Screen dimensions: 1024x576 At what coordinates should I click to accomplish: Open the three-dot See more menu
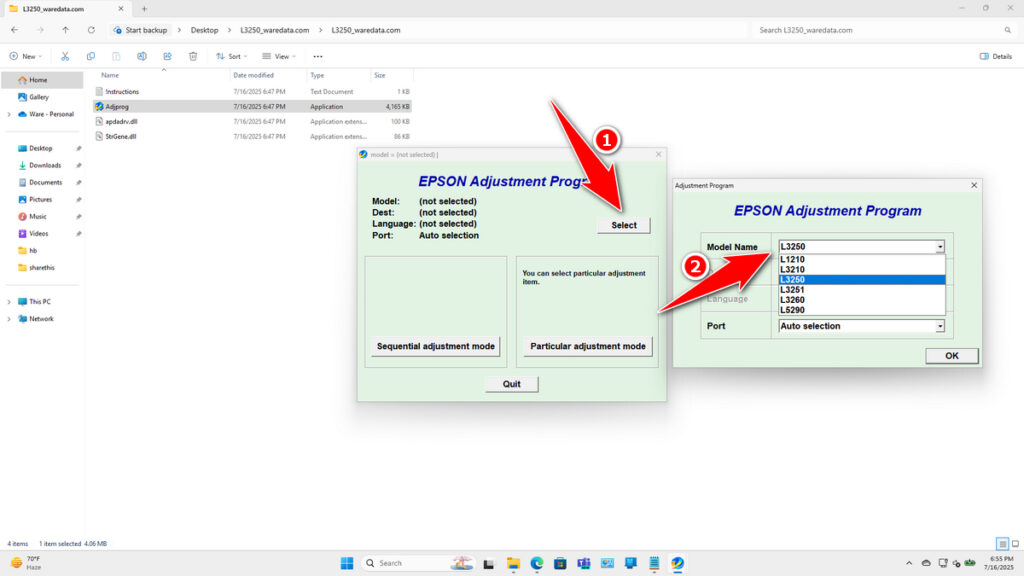tap(317, 56)
